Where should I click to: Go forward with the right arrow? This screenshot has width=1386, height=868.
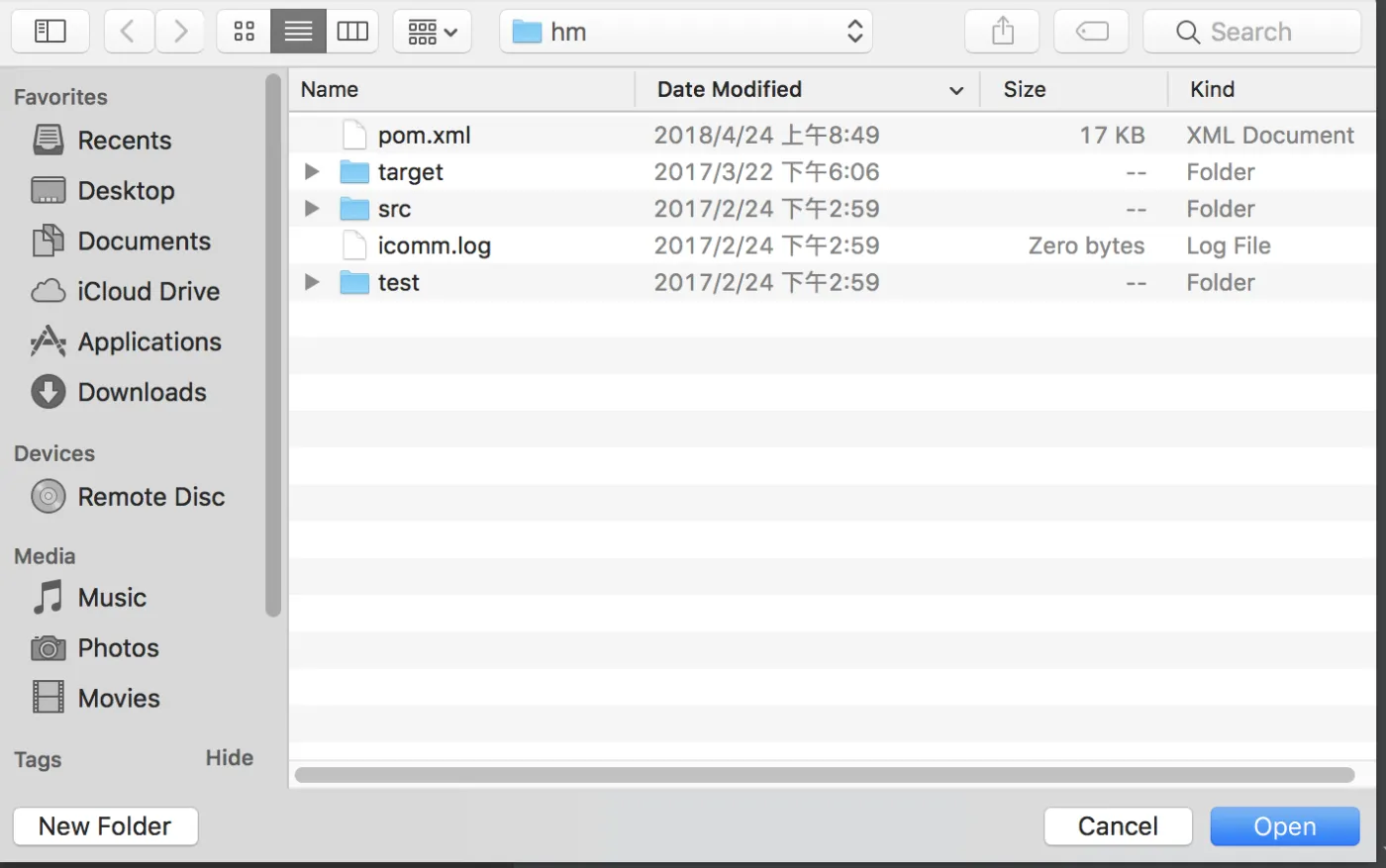[x=179, y=32]
